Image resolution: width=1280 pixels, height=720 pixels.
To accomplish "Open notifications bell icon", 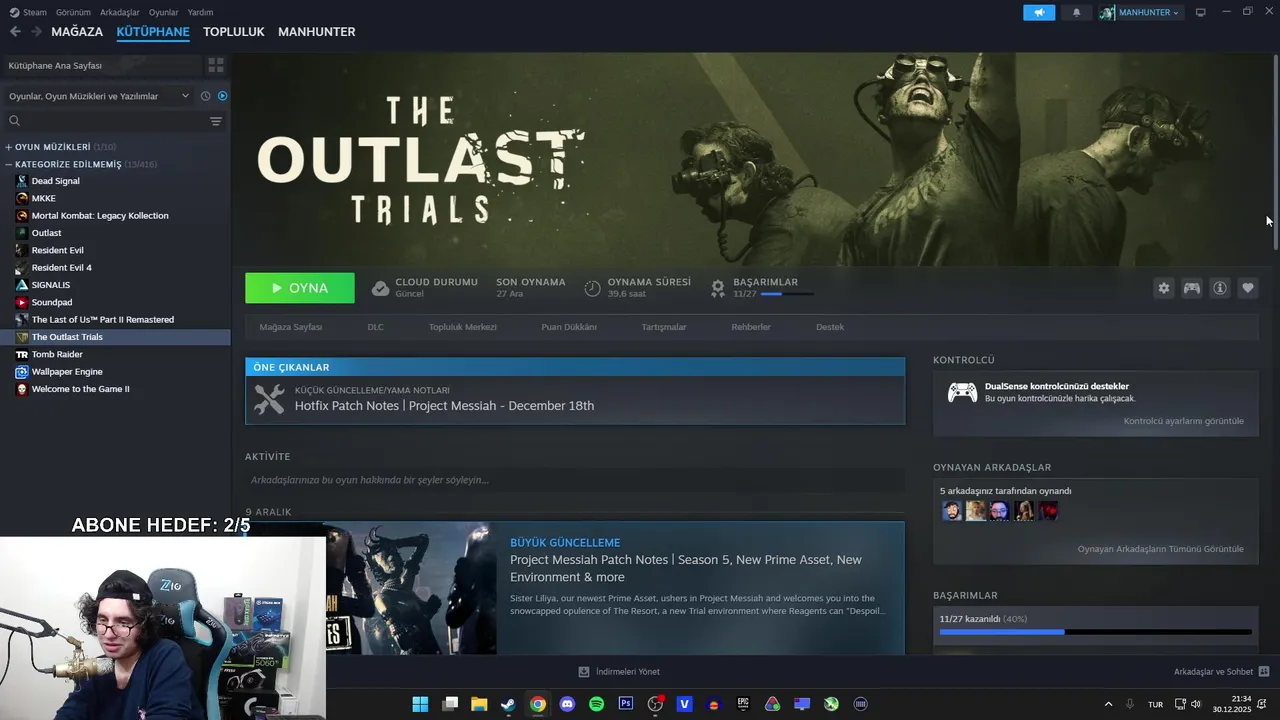I will click(1077, 12).
